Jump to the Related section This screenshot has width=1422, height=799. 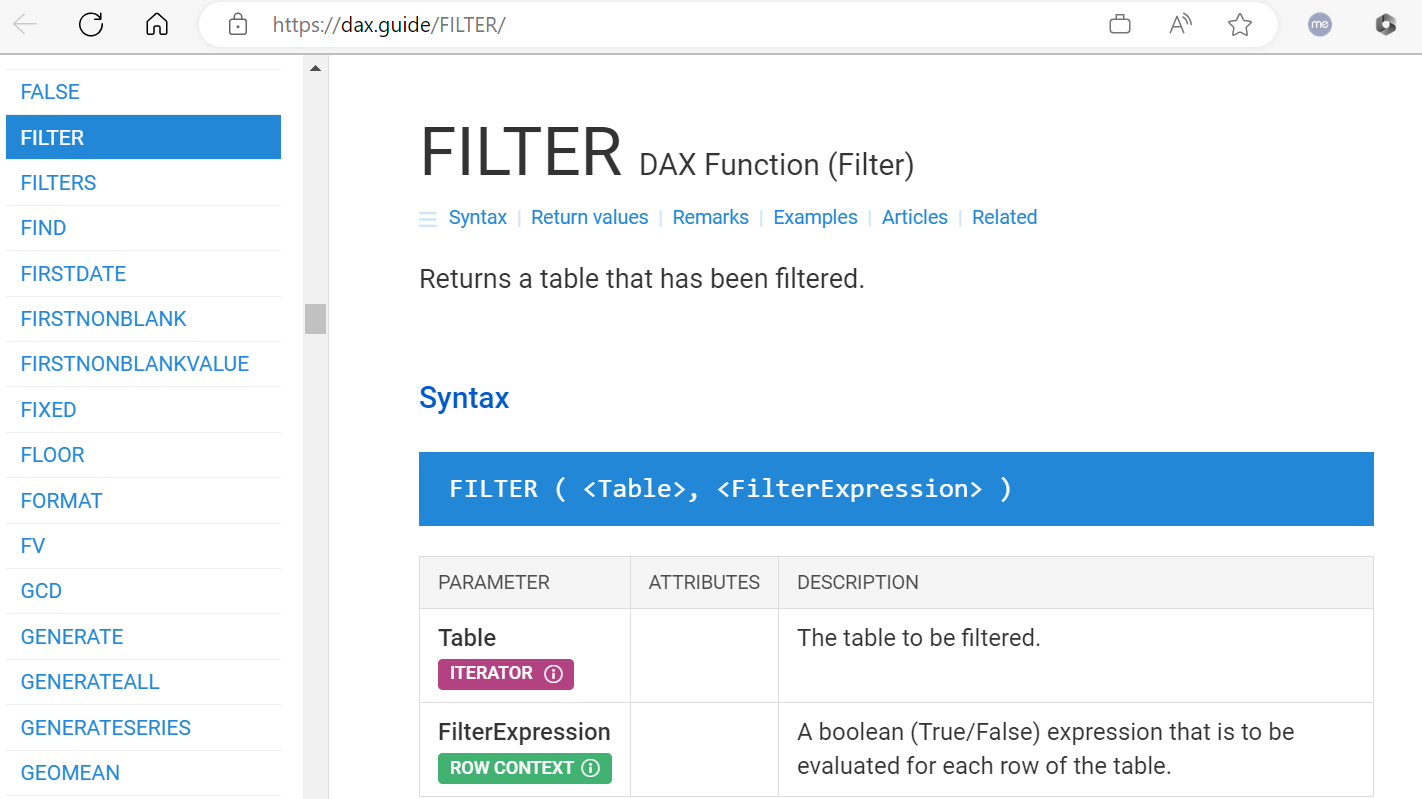tap(1004, 217)
